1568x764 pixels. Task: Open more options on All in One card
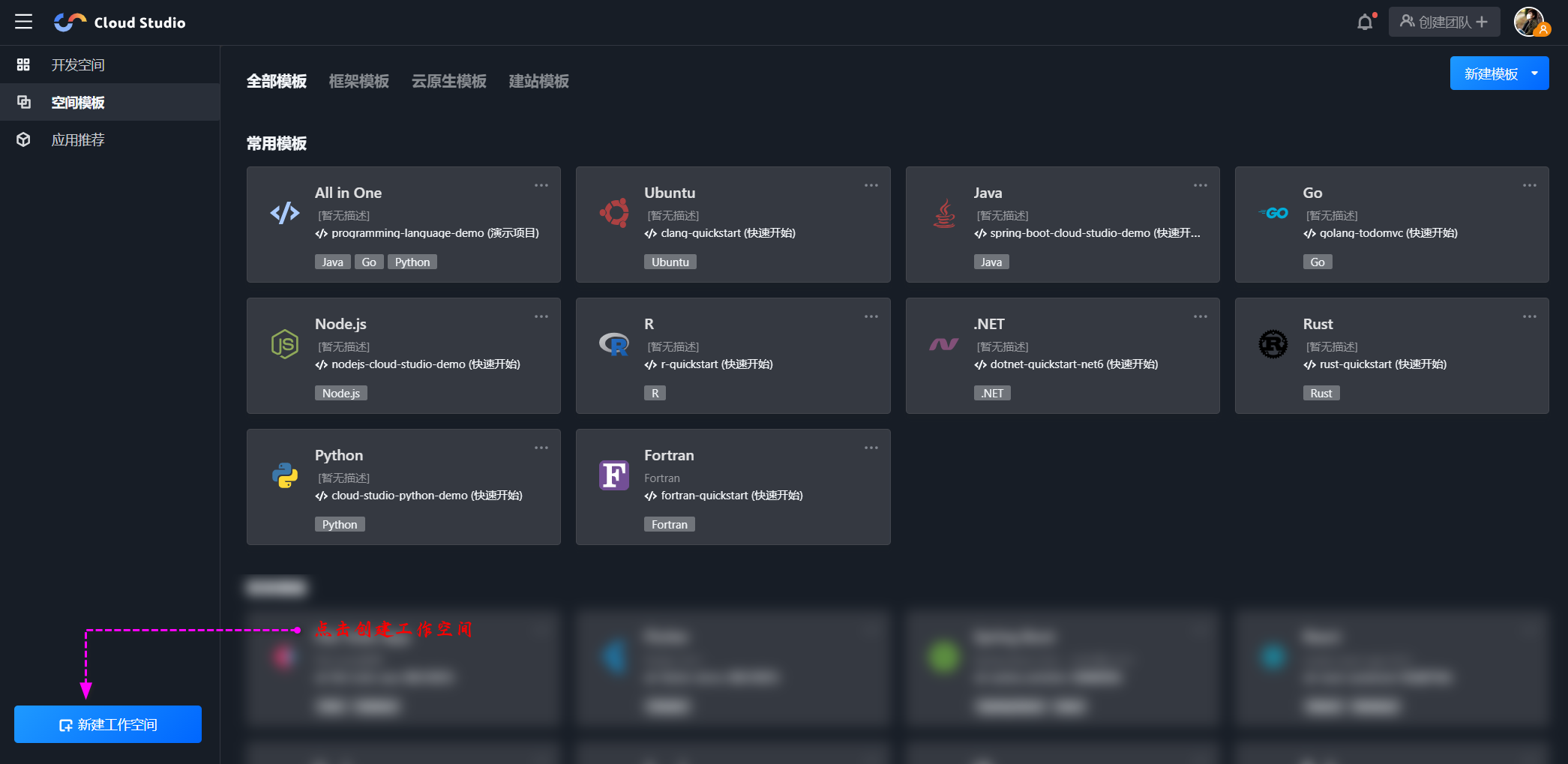pyautogui.click(x=541, y=185)
